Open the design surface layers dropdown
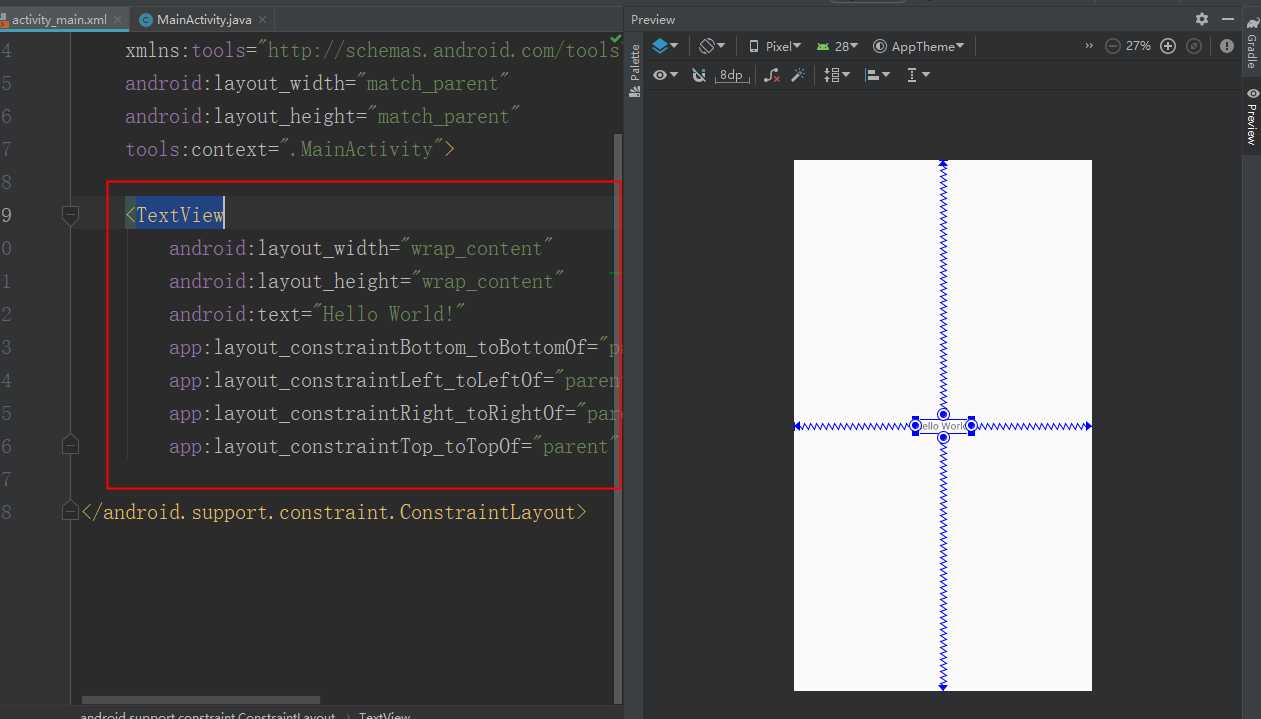Screen dimensions: 1261x719 click(x=665, y=46)
